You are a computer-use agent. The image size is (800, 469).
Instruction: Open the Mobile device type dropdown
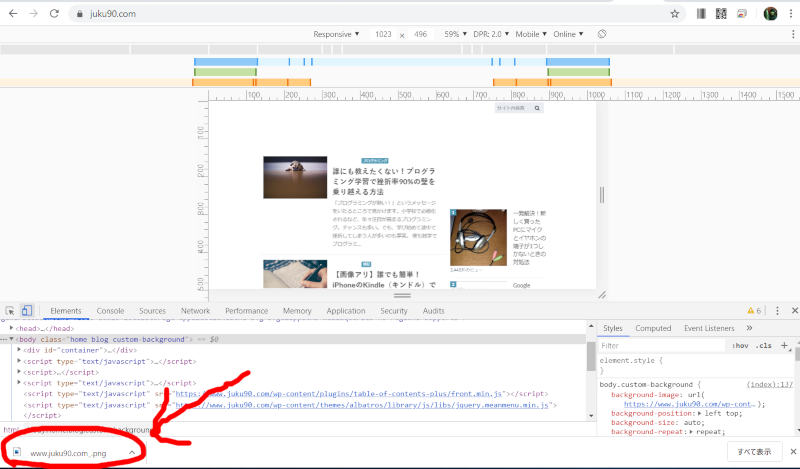(x=531, y=34)
